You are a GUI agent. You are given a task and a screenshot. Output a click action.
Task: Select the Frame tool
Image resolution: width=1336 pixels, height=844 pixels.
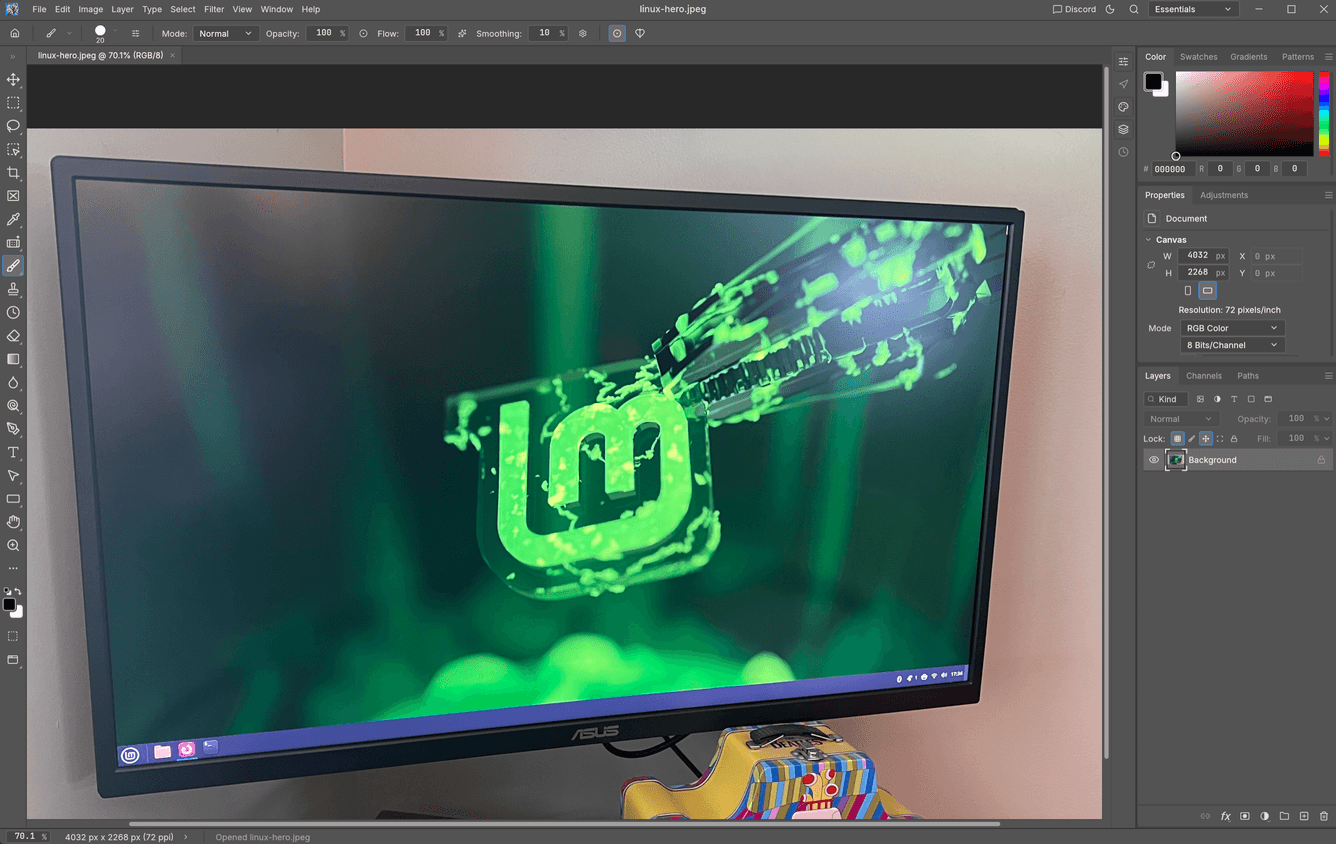13,196
